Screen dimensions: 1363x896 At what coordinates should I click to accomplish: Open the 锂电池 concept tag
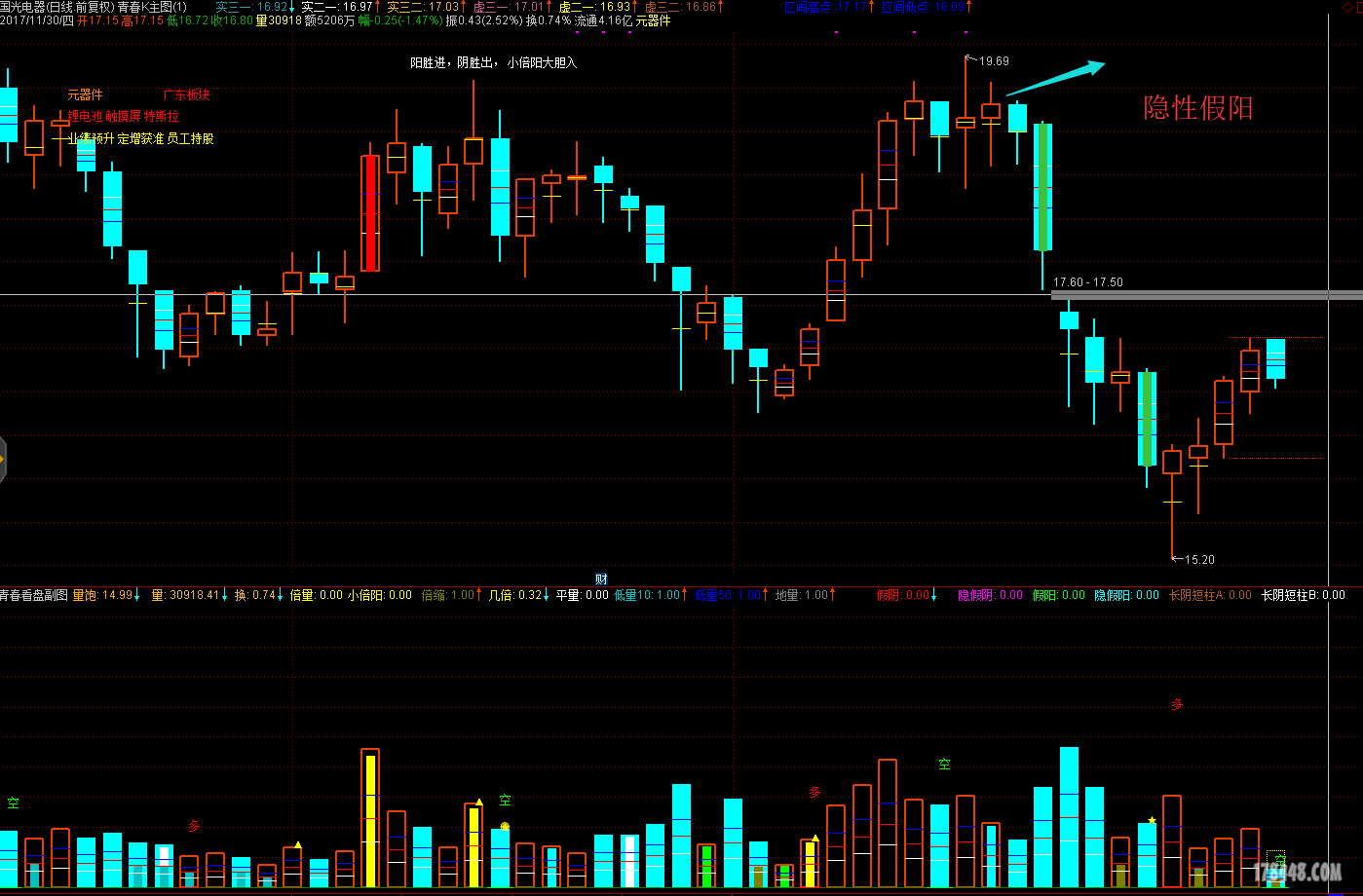point(85,116)
